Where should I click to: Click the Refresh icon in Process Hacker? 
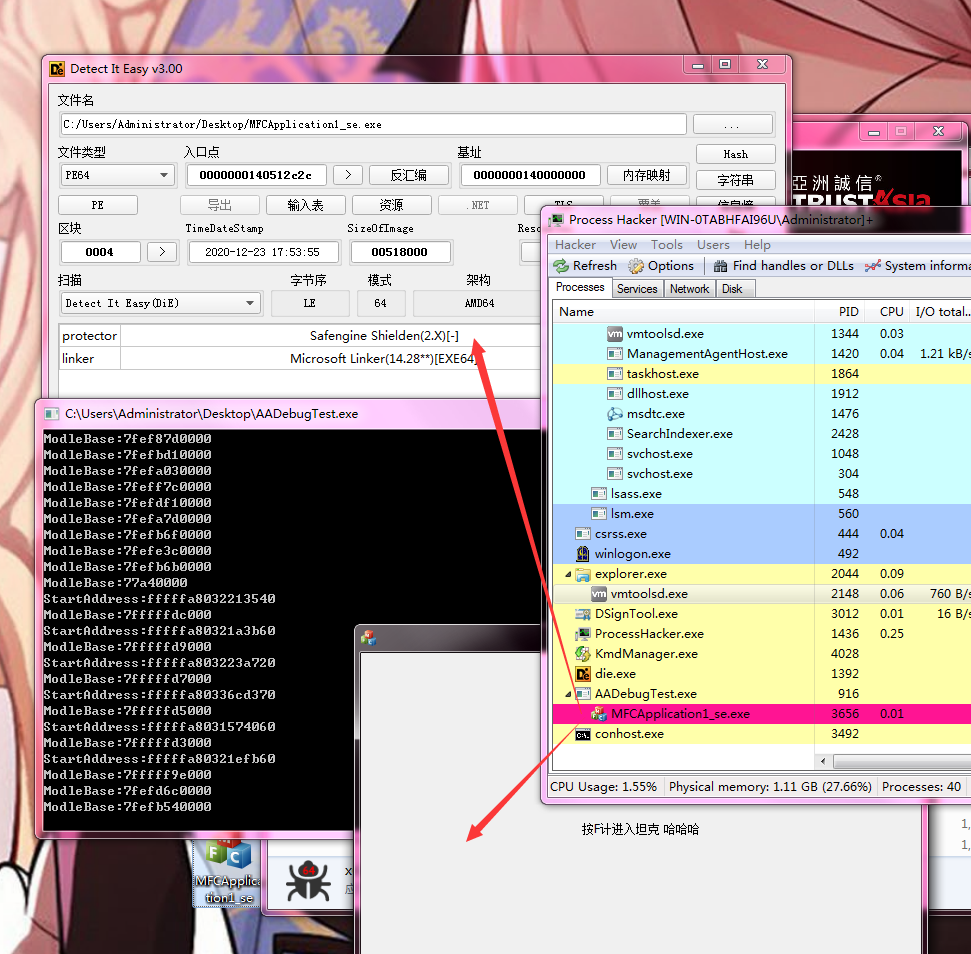click(561, 266)
